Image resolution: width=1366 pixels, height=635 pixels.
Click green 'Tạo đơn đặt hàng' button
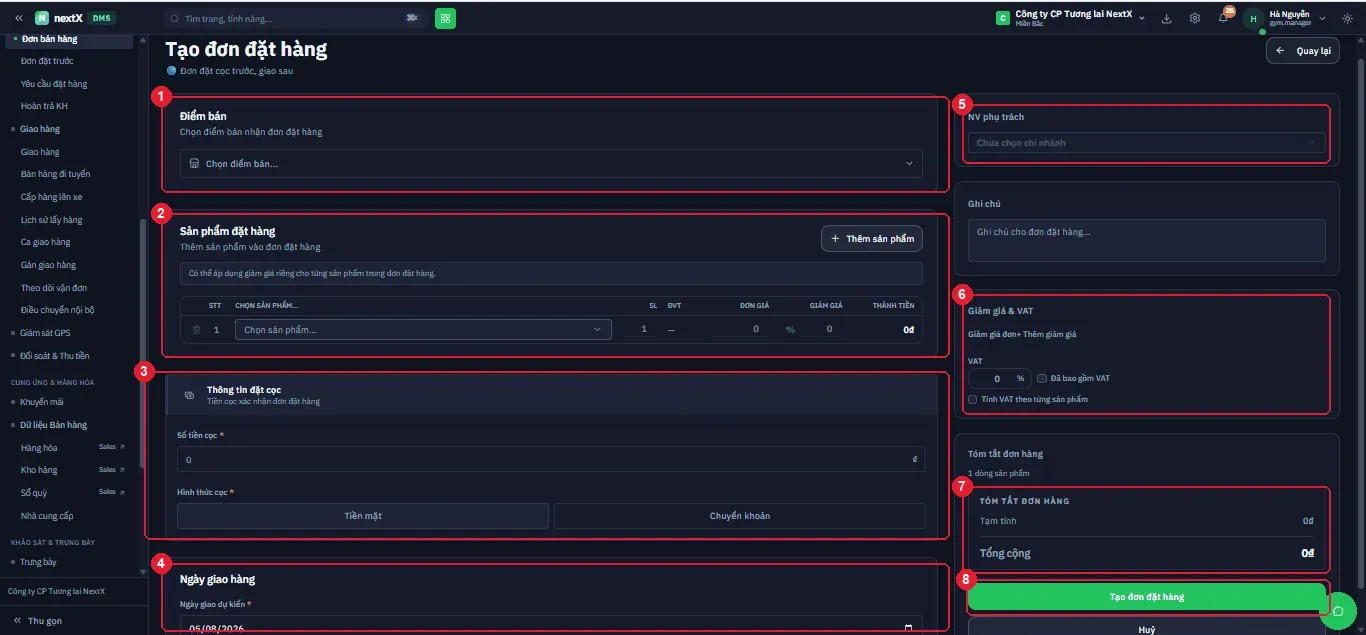(1147, 597)
